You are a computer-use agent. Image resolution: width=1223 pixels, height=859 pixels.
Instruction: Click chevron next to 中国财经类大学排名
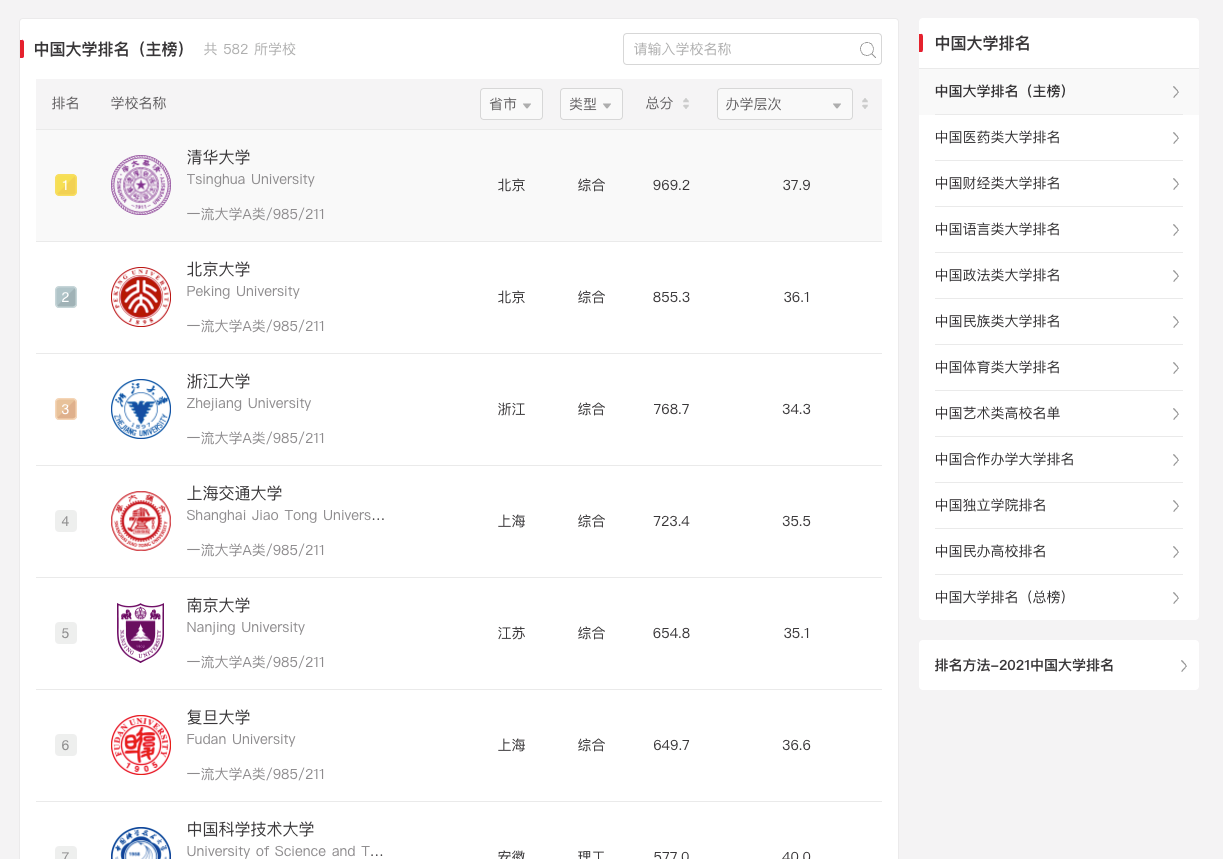click(x=1176, y=184)
